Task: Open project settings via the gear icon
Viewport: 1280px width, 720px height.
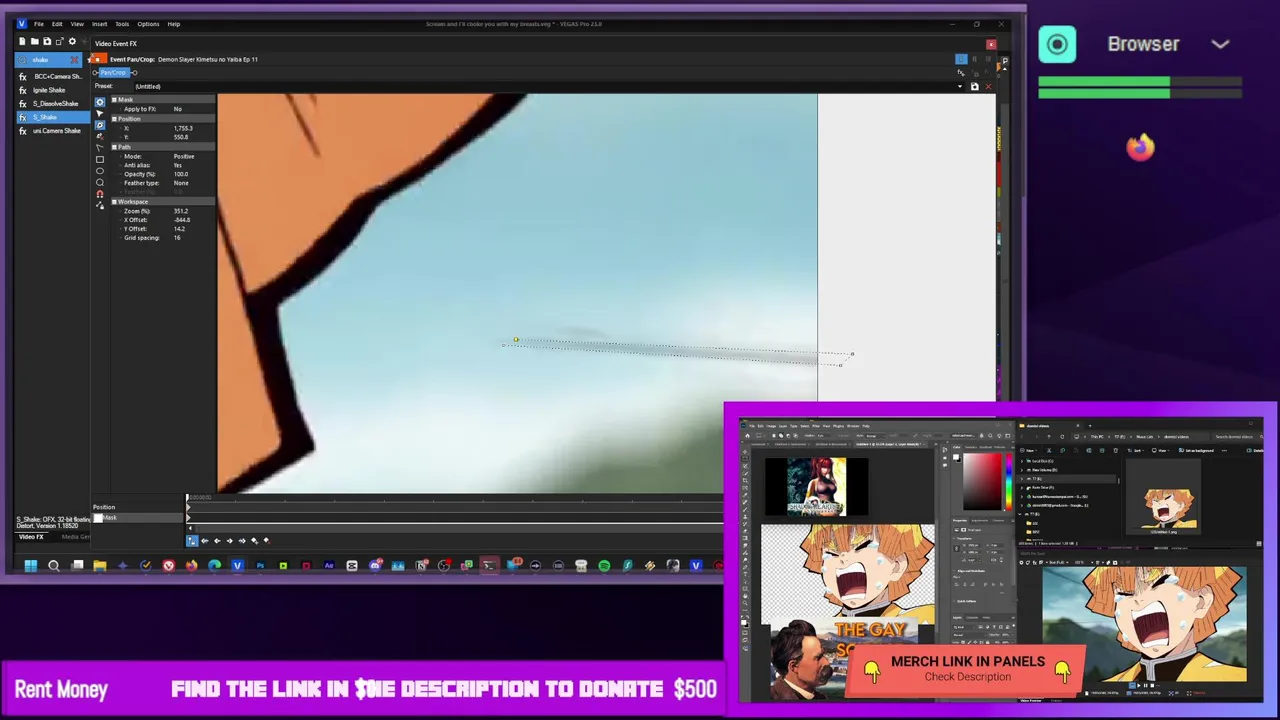Action: 72,41
